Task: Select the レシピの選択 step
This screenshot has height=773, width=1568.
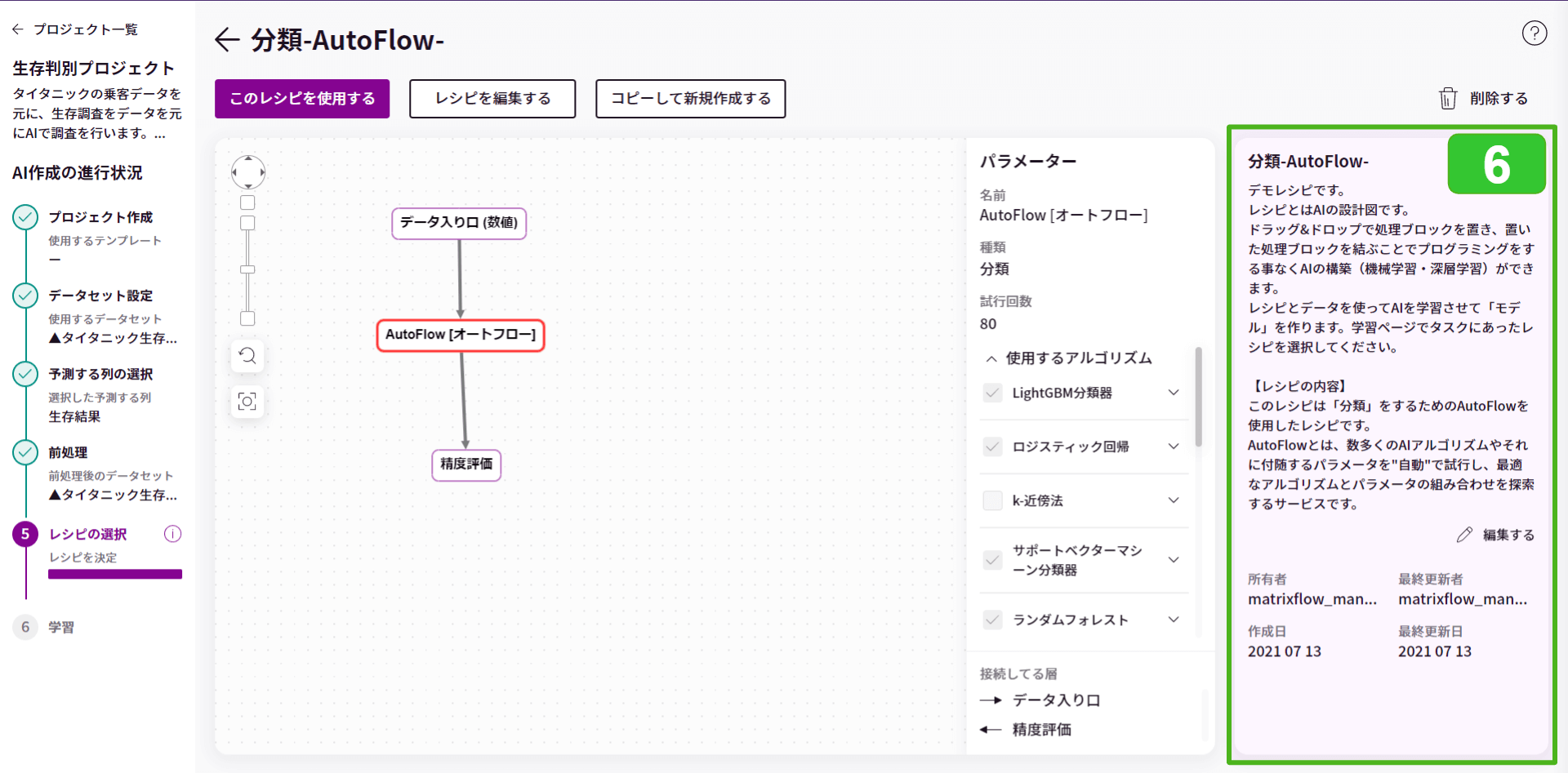Action: pos(88,534)
